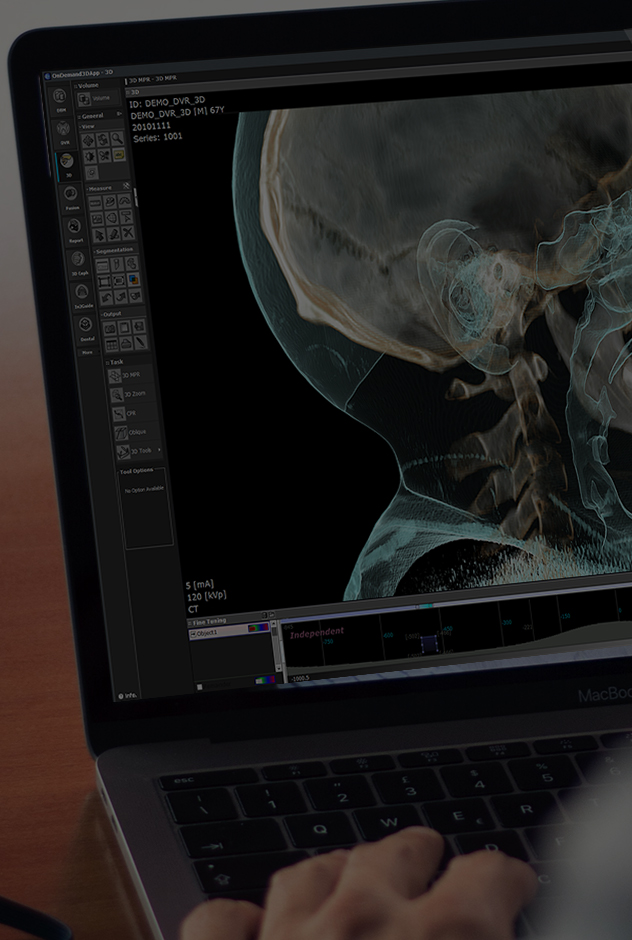The height and width of the screenshot is (940, 632).
Task: Click the Object1 color gradient swatch
Action: coord(258,628)
